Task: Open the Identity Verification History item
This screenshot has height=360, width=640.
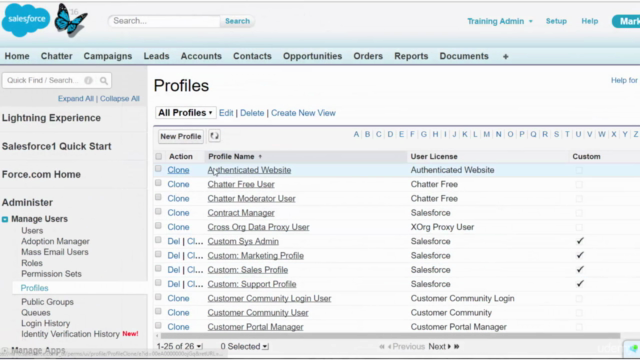Action: pyautogui.click(x=70, y=334)
